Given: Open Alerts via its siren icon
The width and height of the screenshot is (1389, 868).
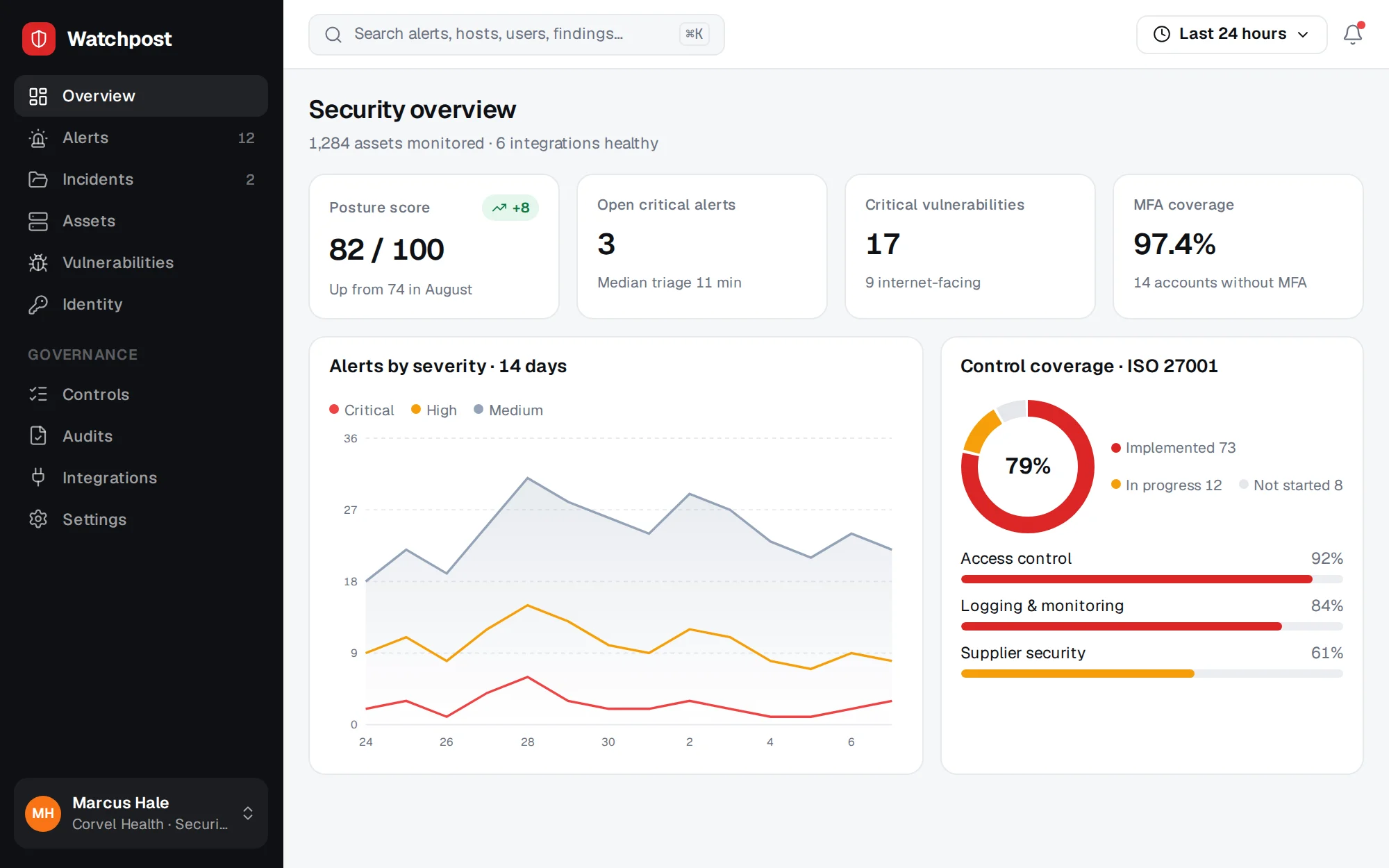Looking at the screenshot, I should [x=38, y=137].
